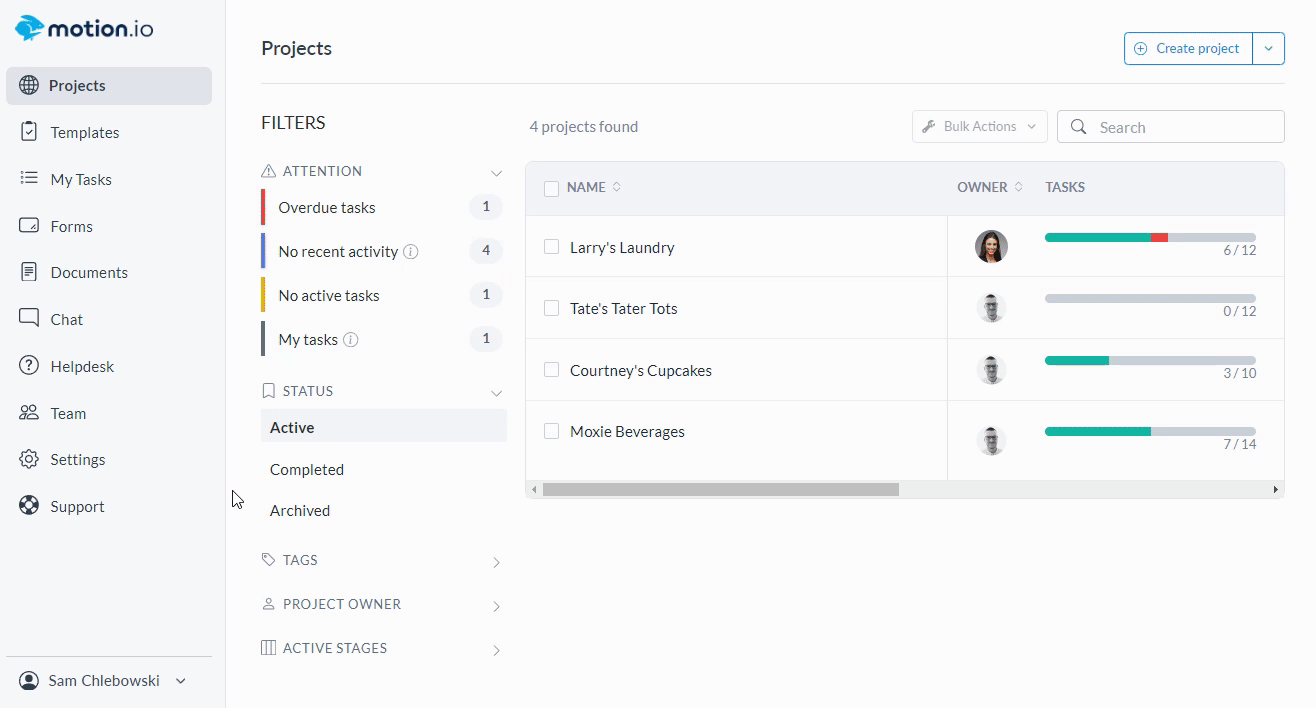Check the Larry's Laundry checkbox
1316x708 pixels.
[x=551, y=247]
